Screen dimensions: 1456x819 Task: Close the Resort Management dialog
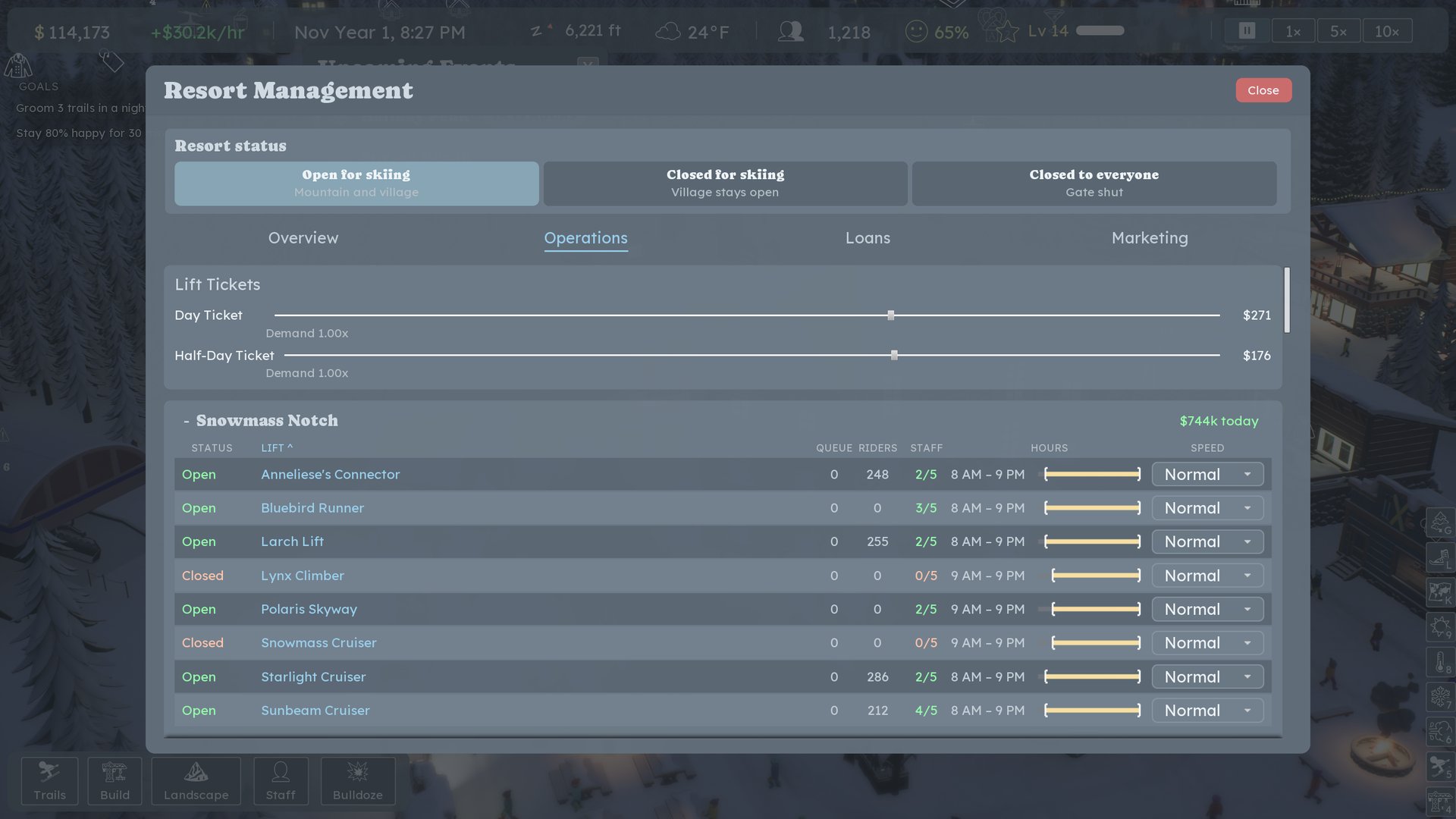(1263, 90)
